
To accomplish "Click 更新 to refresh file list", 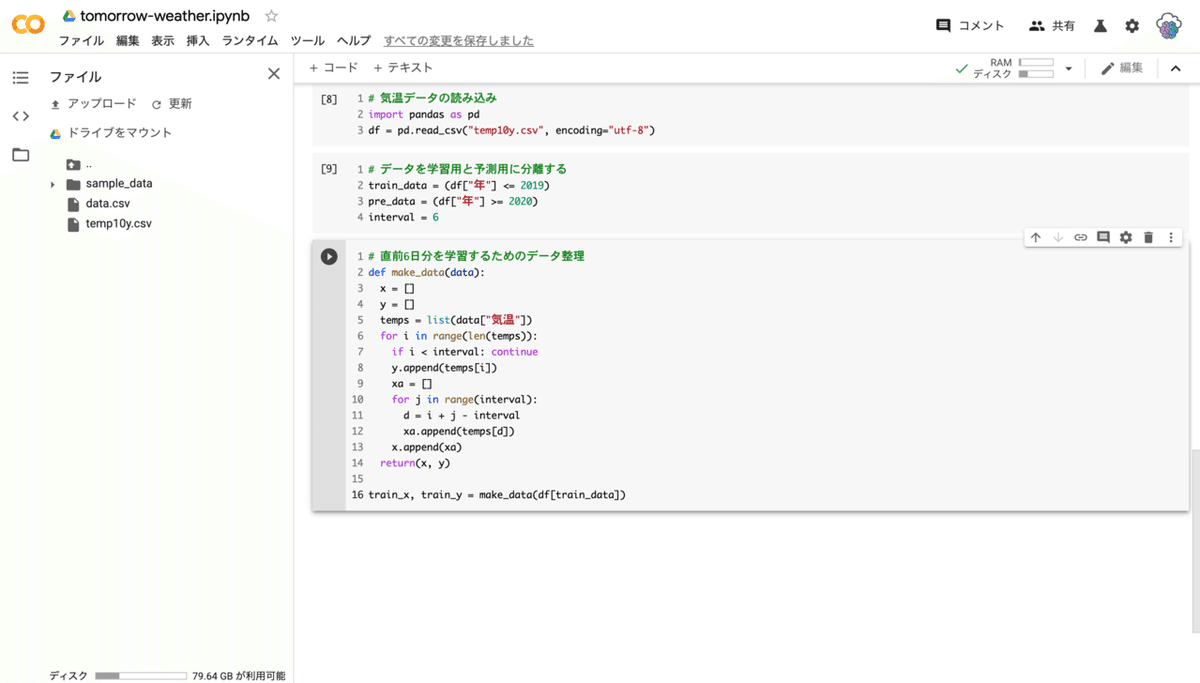I will pyautogui.click(x=171, y=104).
